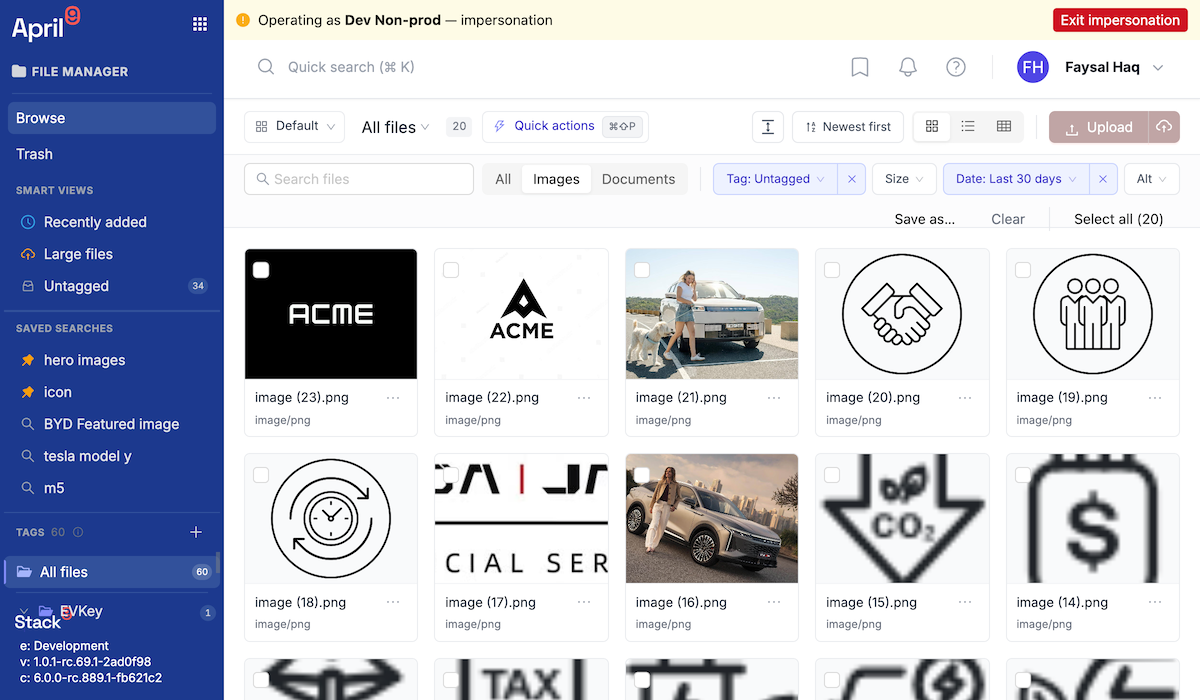Click the Upload button
Image resolution: width=1200 pixels, height=700 pixels.
(1099, 127)
